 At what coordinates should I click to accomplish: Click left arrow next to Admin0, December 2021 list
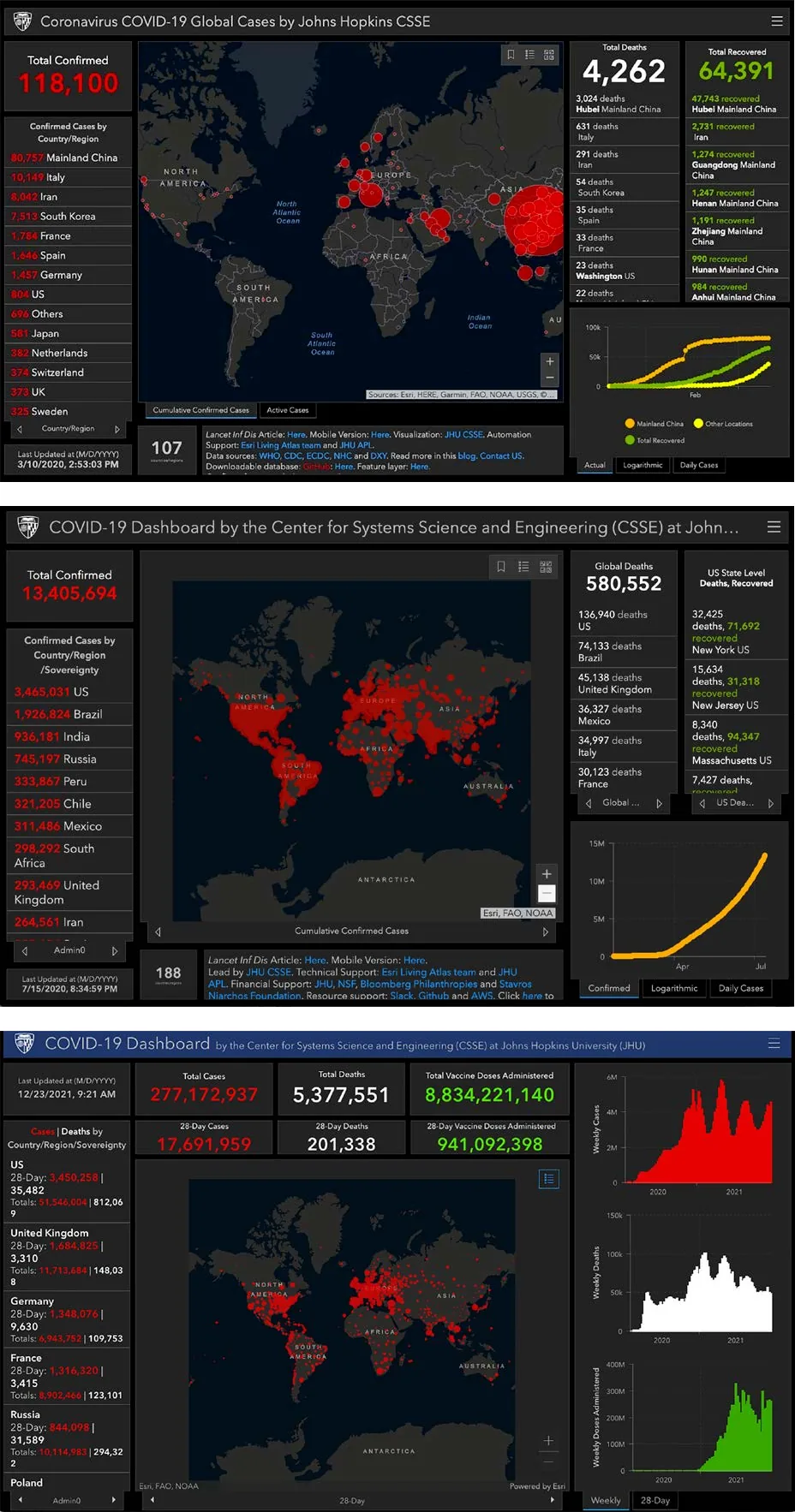(21, 1500)
